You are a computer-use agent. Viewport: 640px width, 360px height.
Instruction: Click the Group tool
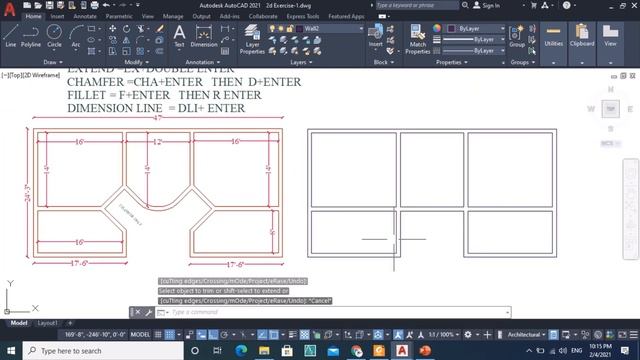coord(517,36)
